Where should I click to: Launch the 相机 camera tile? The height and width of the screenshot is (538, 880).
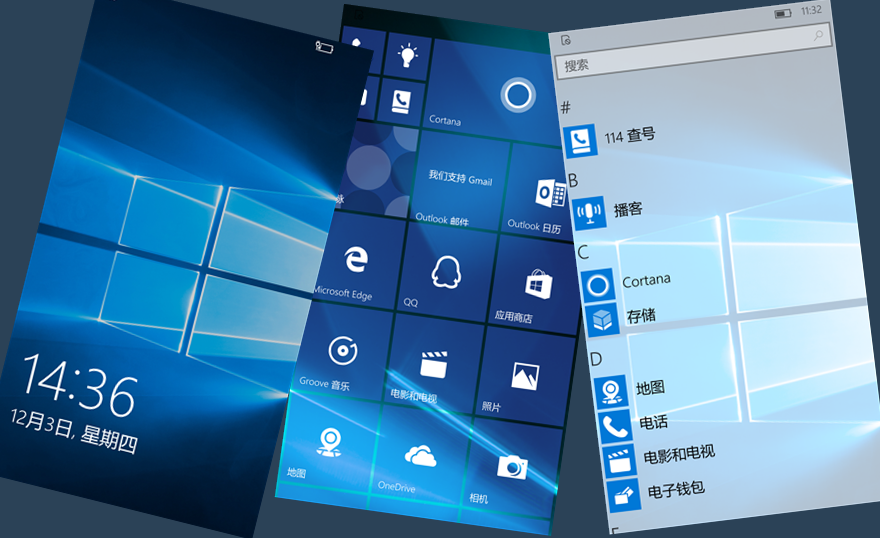pyautogui.click(x=512, y=472)
